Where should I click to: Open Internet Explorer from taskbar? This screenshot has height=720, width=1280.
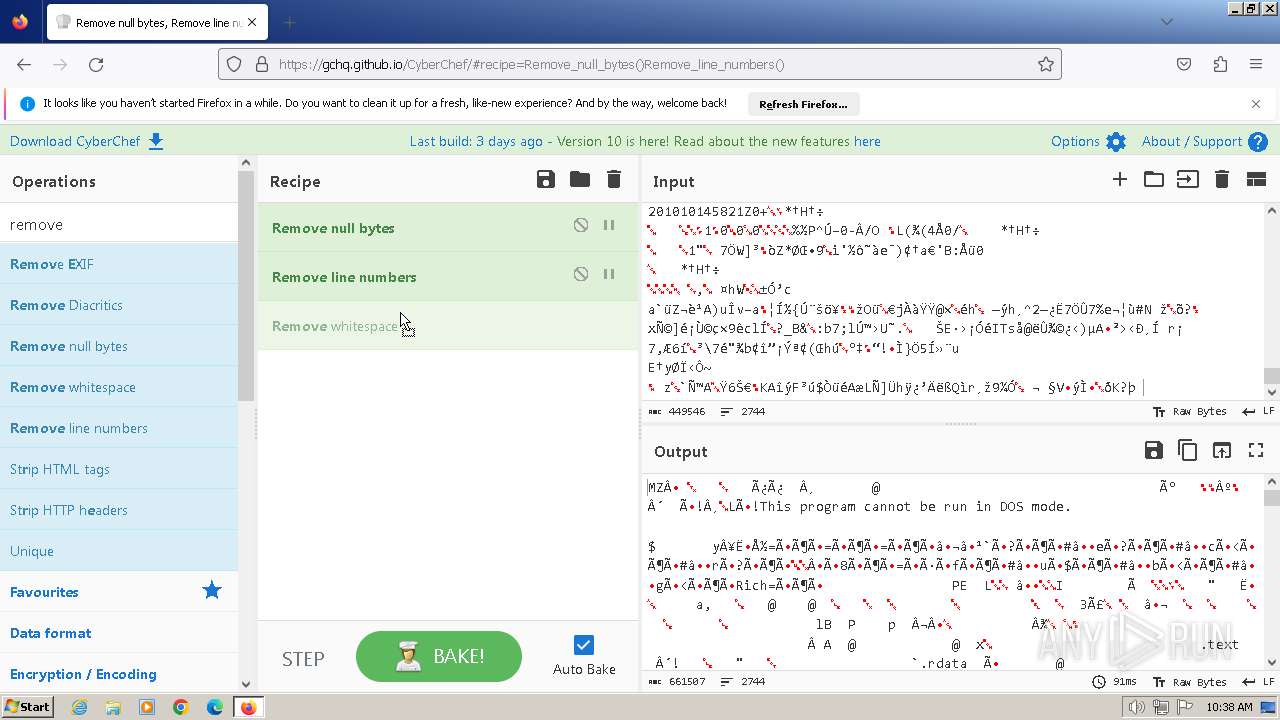point(79,707)
